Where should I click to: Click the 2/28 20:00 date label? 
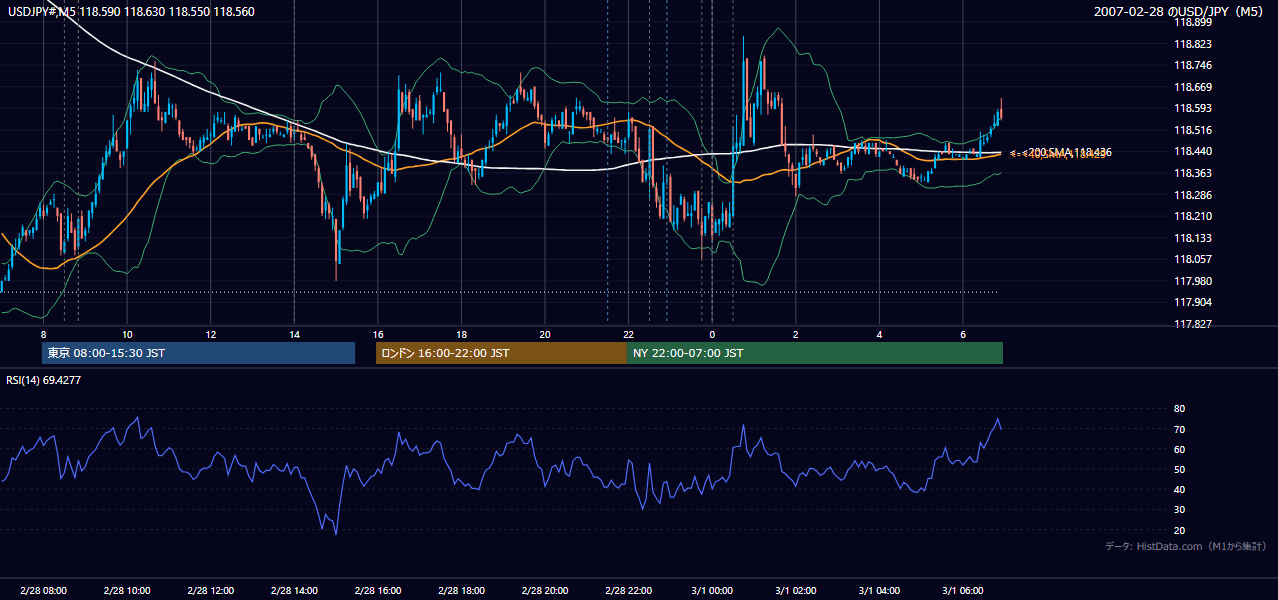tap(545, 591)
